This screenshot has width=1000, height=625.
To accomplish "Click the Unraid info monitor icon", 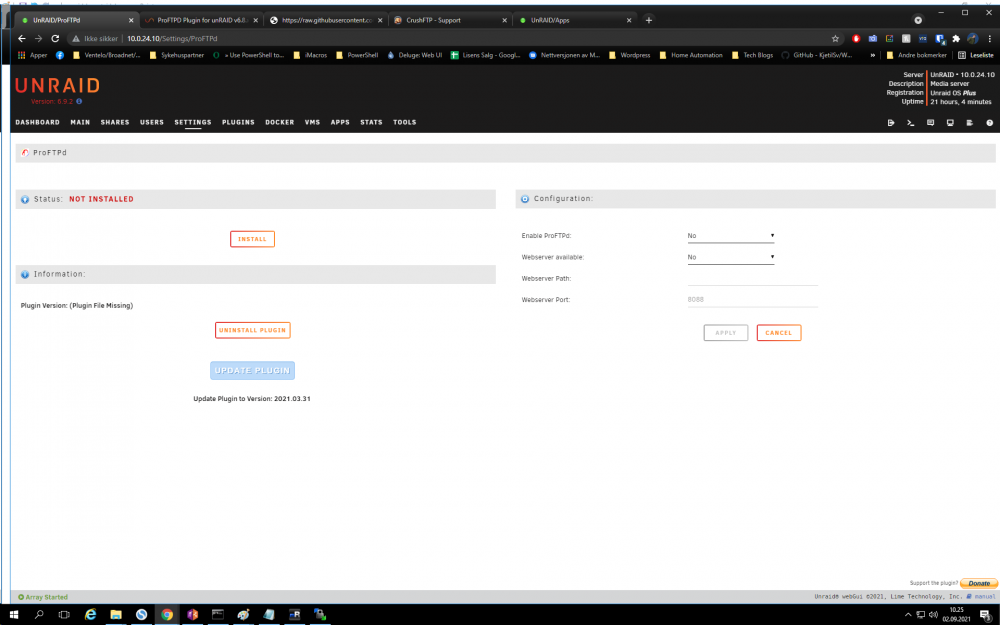I will 950,122.
